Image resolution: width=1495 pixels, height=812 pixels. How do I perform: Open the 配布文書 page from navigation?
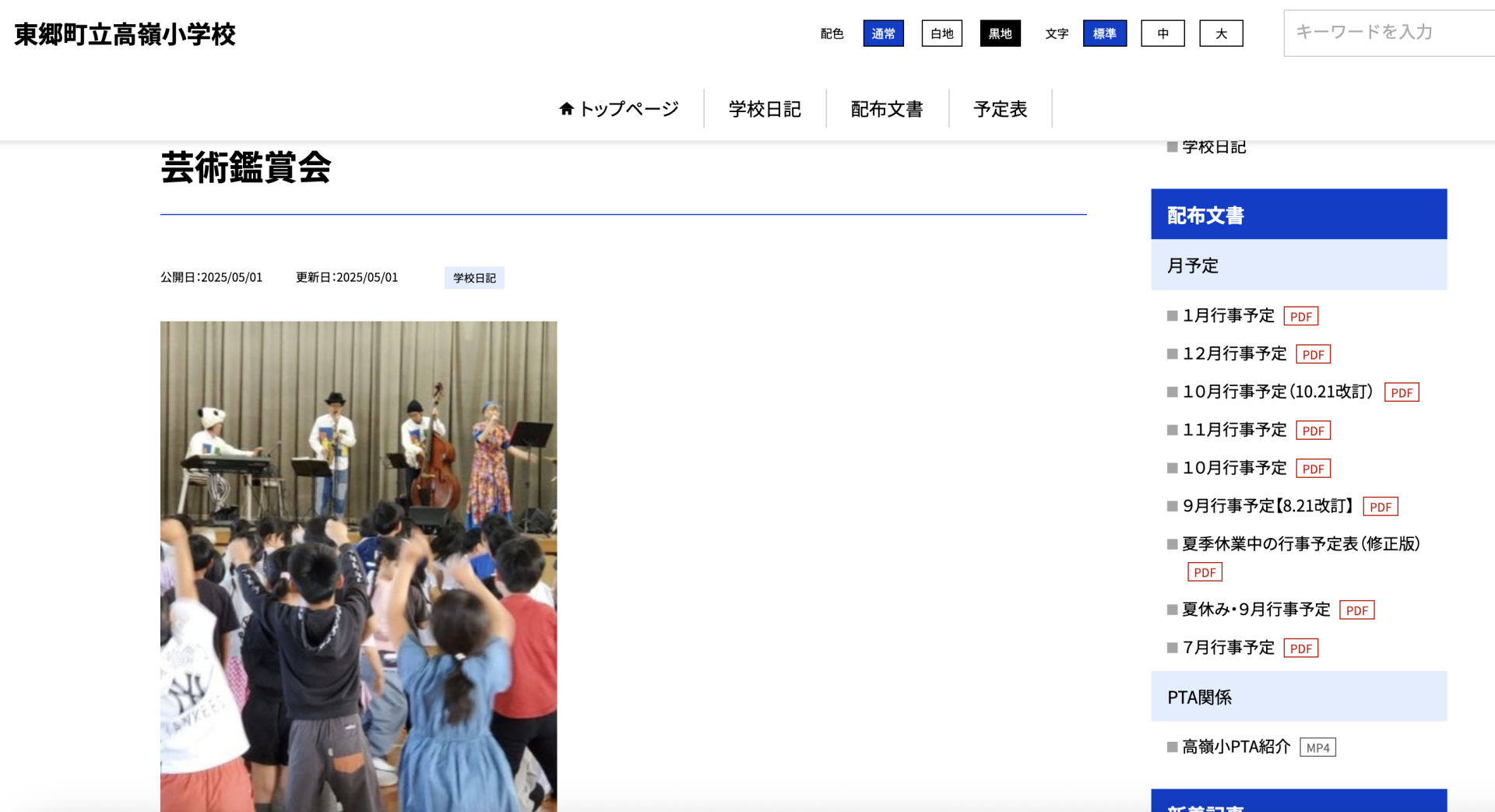pos(887,108)
